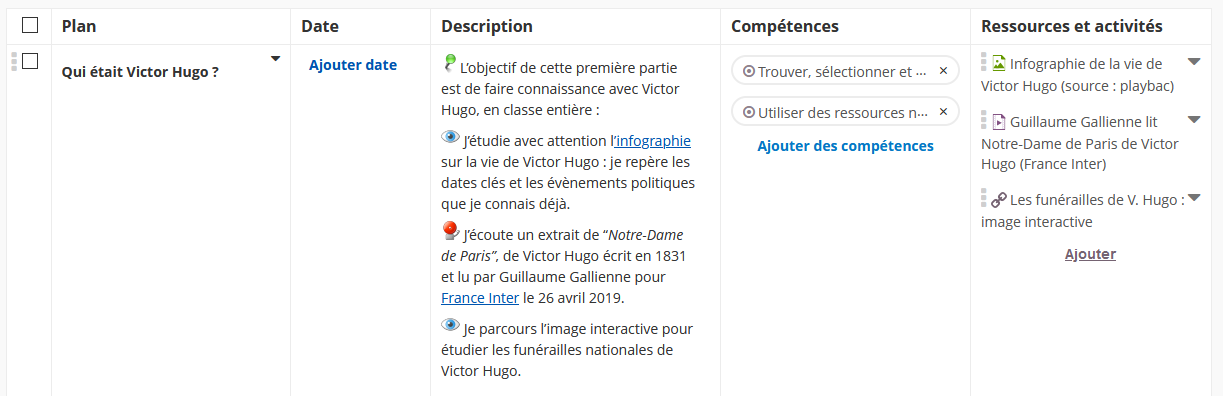Image resolution: width=1223 pixels, height=396 pixels.
Task: Click the video file icon of Guillaume Gallienne resource
Action: [x=998, y=122]
